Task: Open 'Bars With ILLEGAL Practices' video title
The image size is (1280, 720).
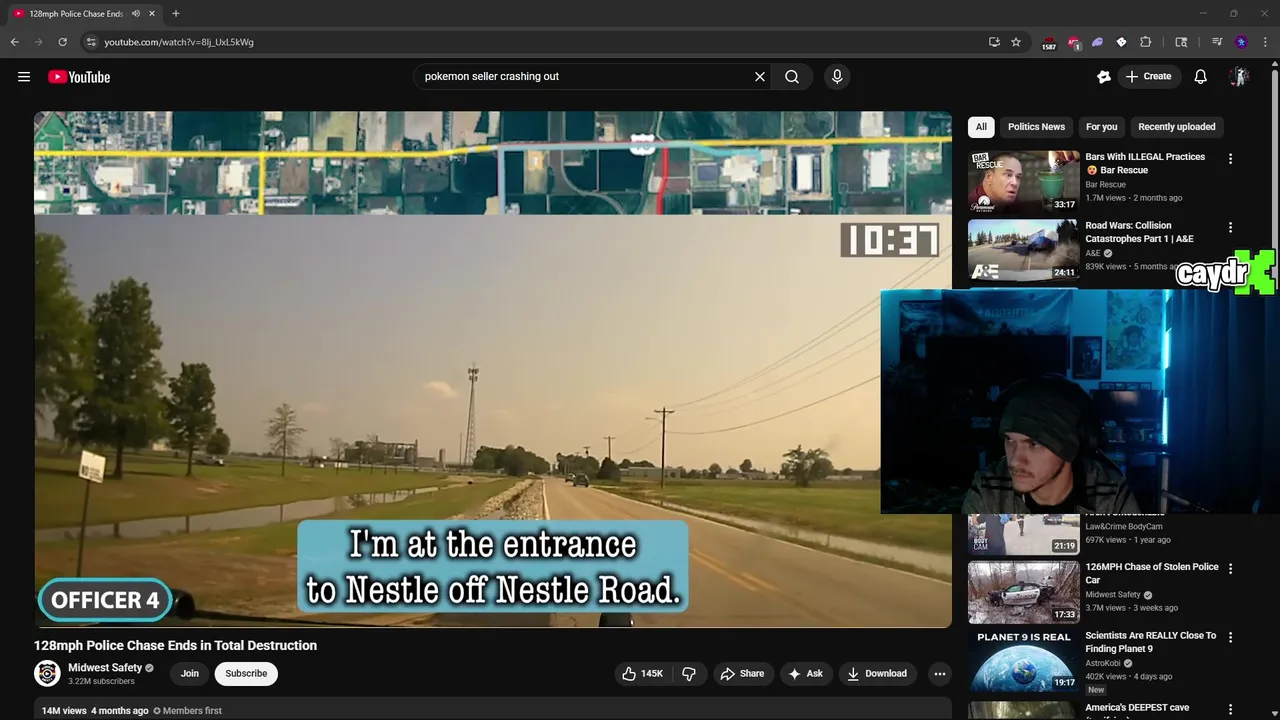Action: (1145, 163)
